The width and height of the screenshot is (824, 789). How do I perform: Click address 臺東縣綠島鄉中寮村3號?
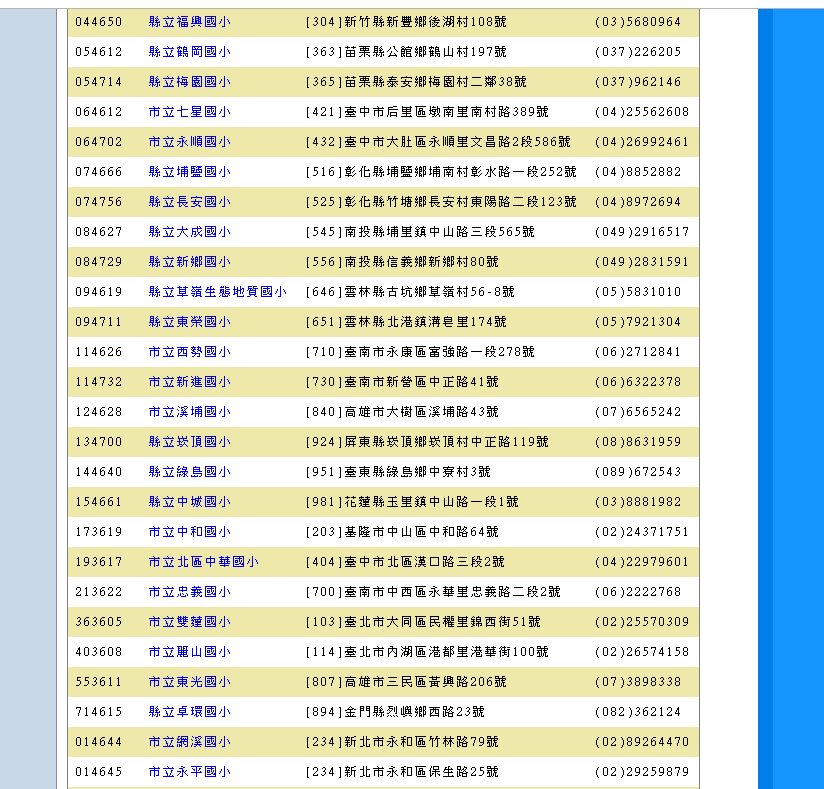pos(418,472)
